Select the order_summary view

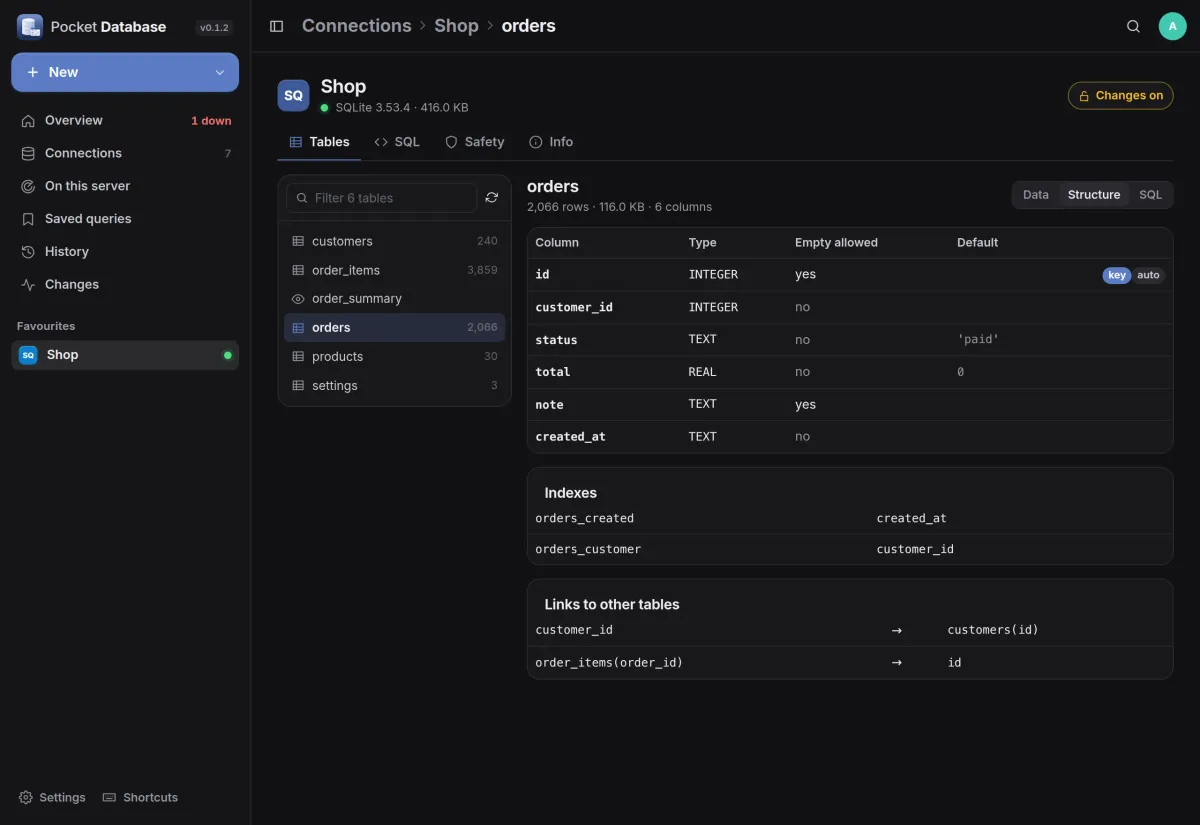pos(395,299)
